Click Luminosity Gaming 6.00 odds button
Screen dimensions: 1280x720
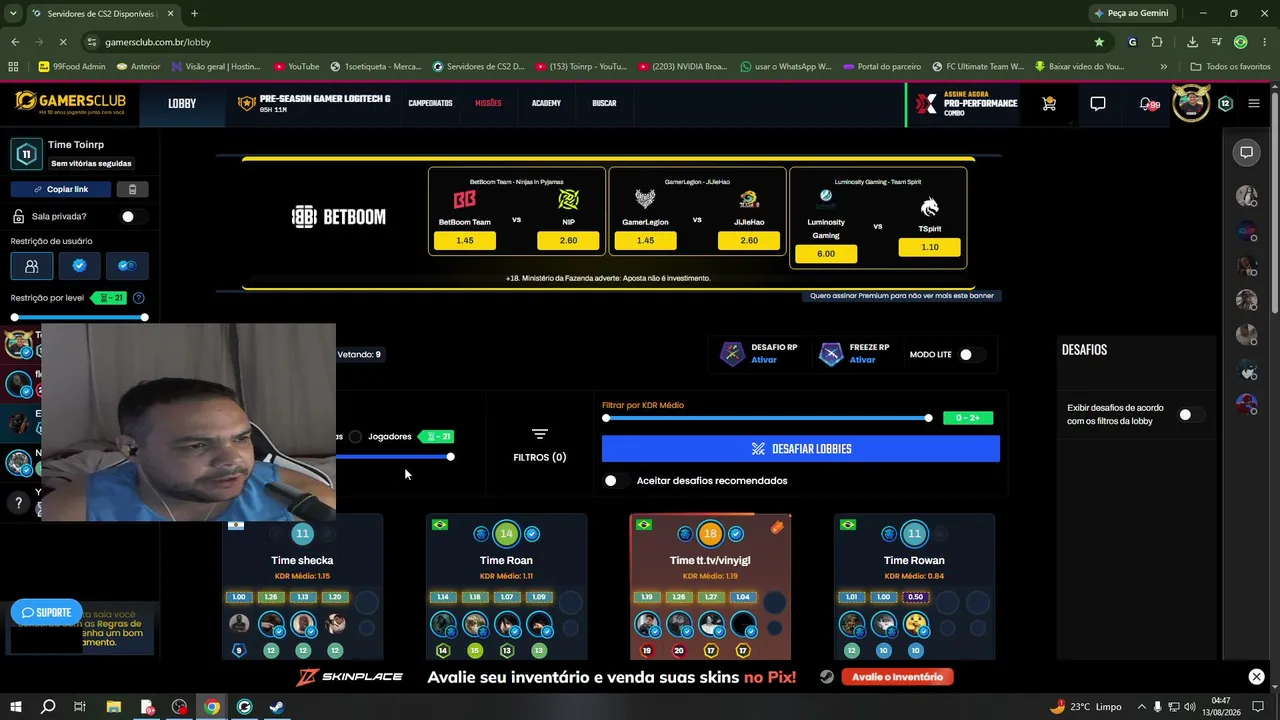click(826, 254)
